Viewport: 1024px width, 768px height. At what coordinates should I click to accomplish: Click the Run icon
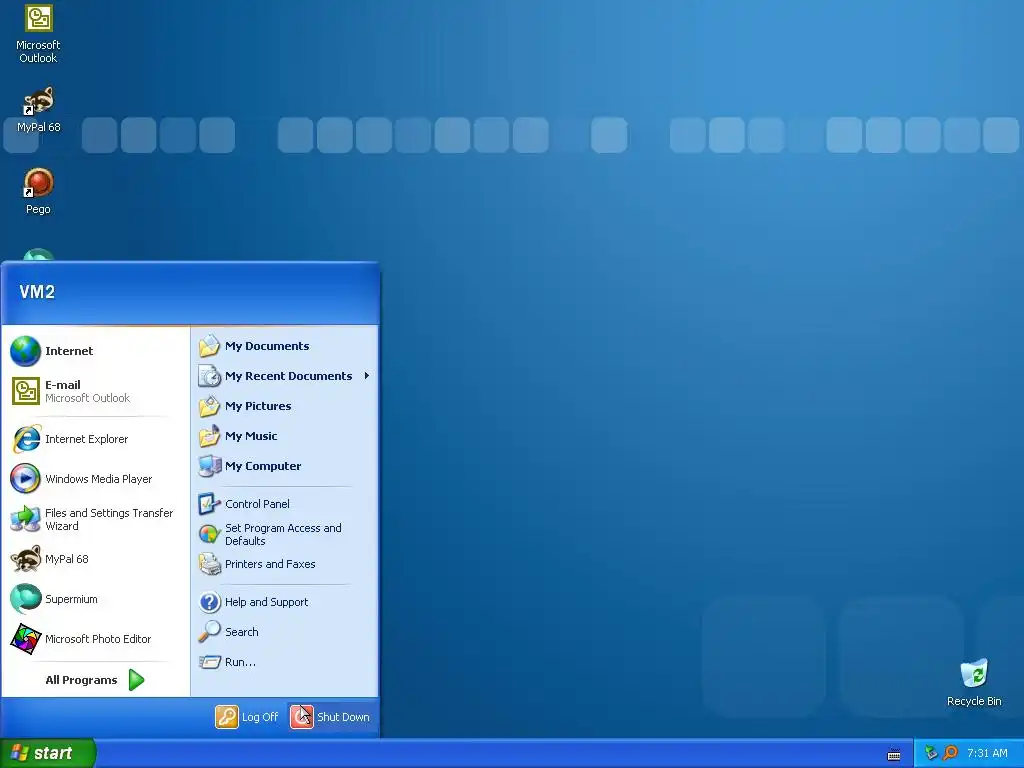coord(210,662)
